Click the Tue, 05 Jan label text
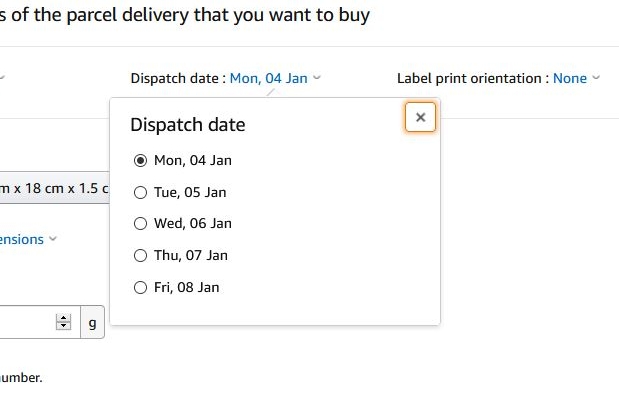 (190, 193)
